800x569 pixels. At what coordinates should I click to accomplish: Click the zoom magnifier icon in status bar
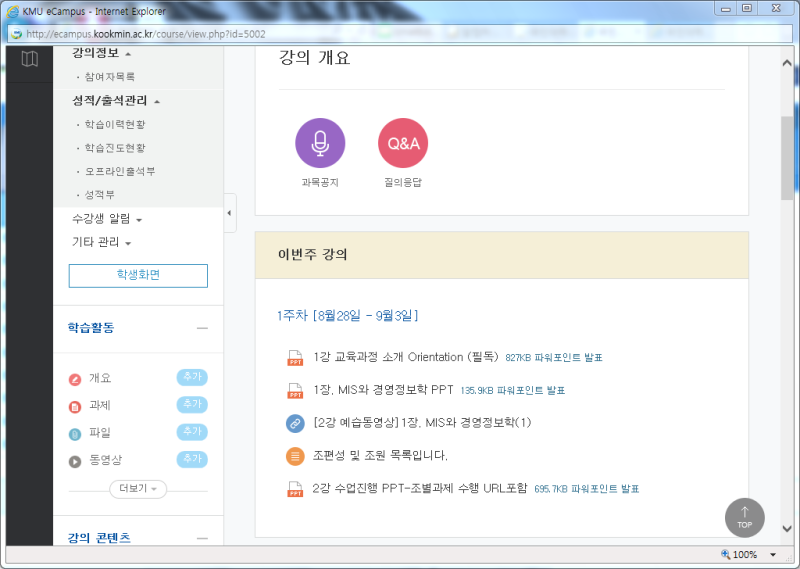(x=725, y=554)
